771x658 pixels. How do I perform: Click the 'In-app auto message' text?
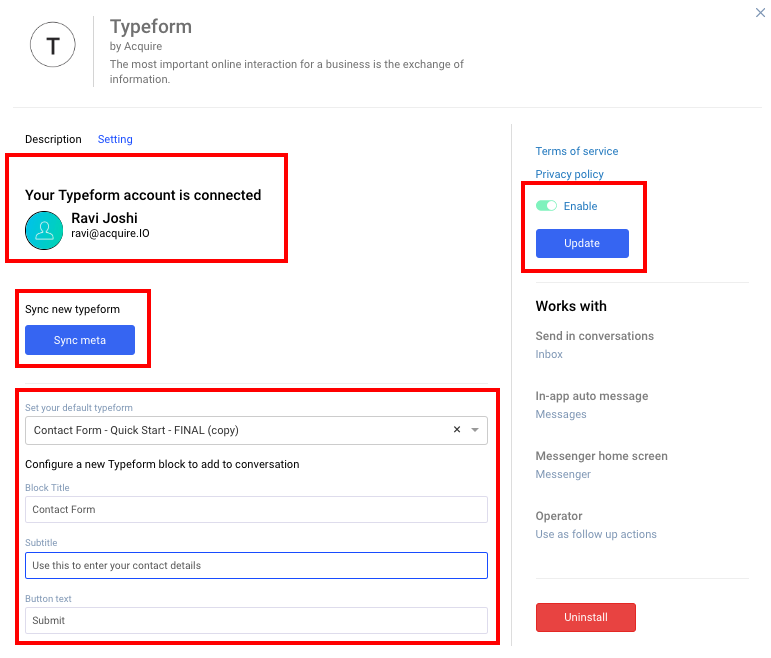click(592, 396)
